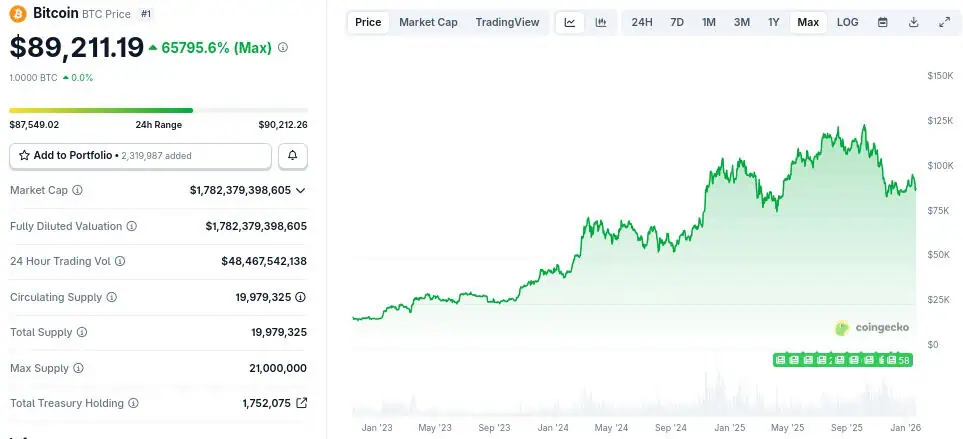Open Total Treasury Holding external link icon
The image size is (963, 439).
[301, 403]
